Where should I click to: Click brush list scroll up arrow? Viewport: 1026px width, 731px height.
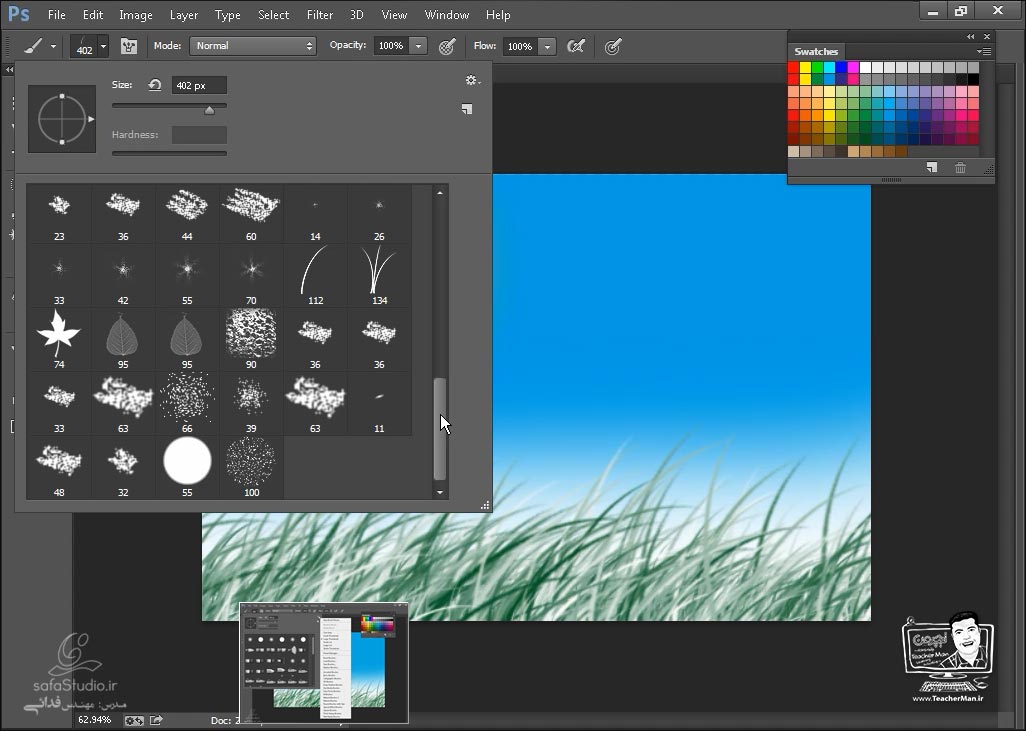[440, 192]
